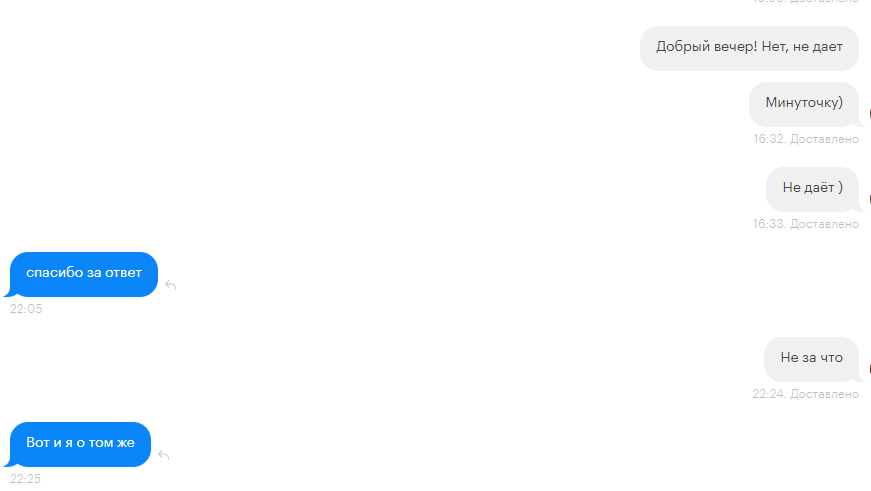Click reply arrow beside 'Вот и я о том же'
The image size is (871, 491).
163,455
